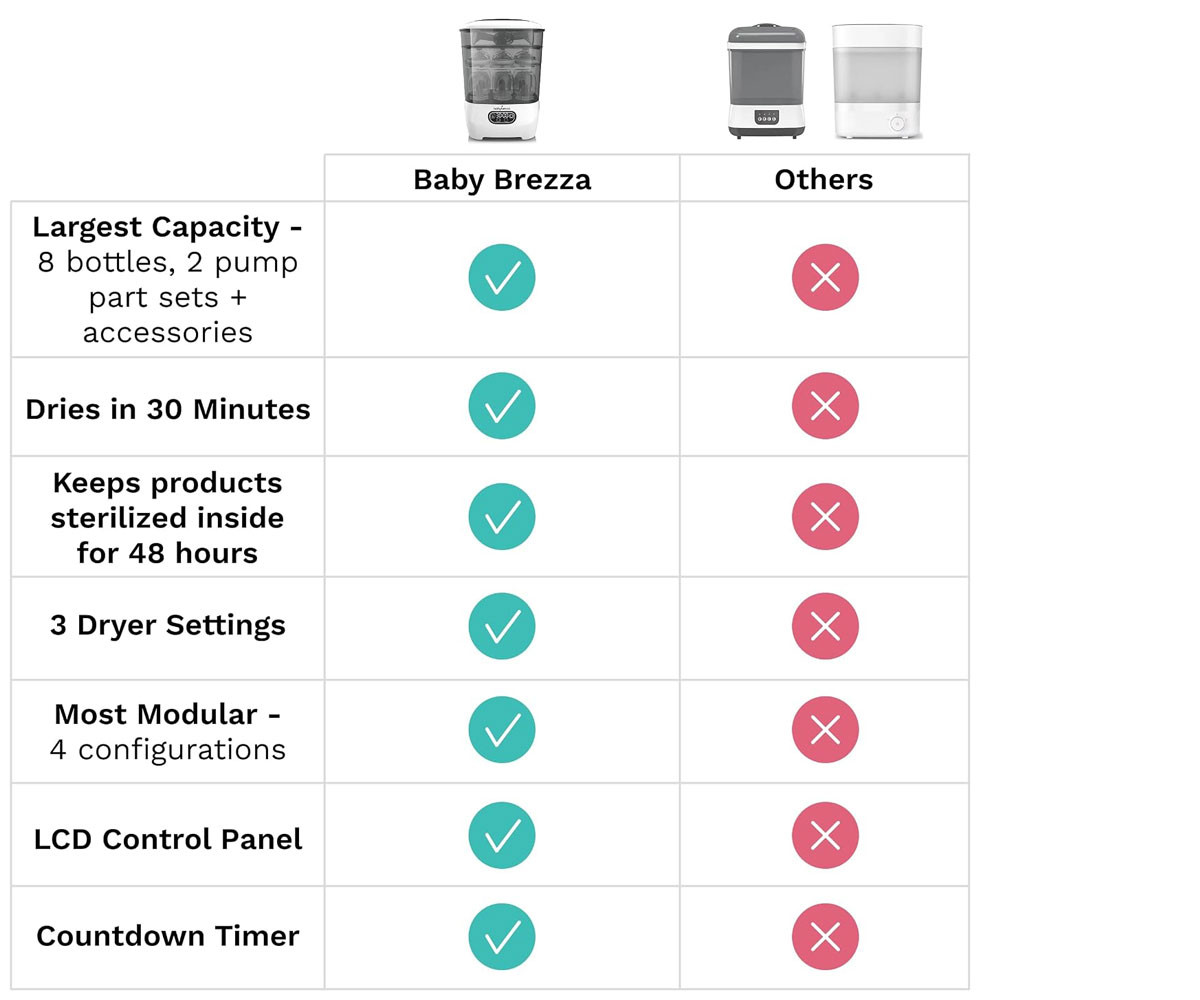This screenshot has height=1000, width=1200.
Task: Click red X for Countdown Timer
Action: coord(825,937)
